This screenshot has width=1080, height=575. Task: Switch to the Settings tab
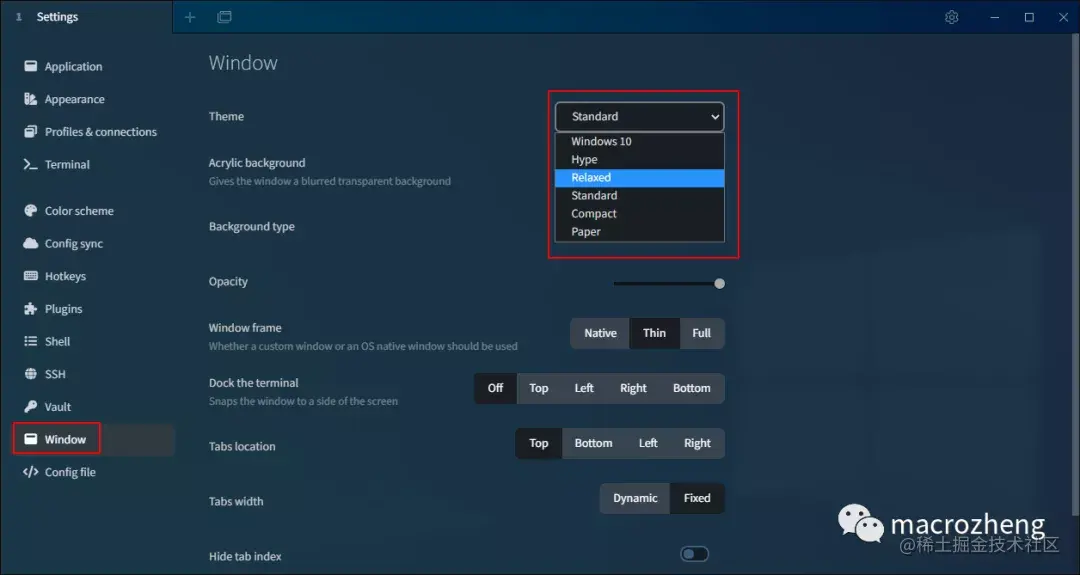86,17
